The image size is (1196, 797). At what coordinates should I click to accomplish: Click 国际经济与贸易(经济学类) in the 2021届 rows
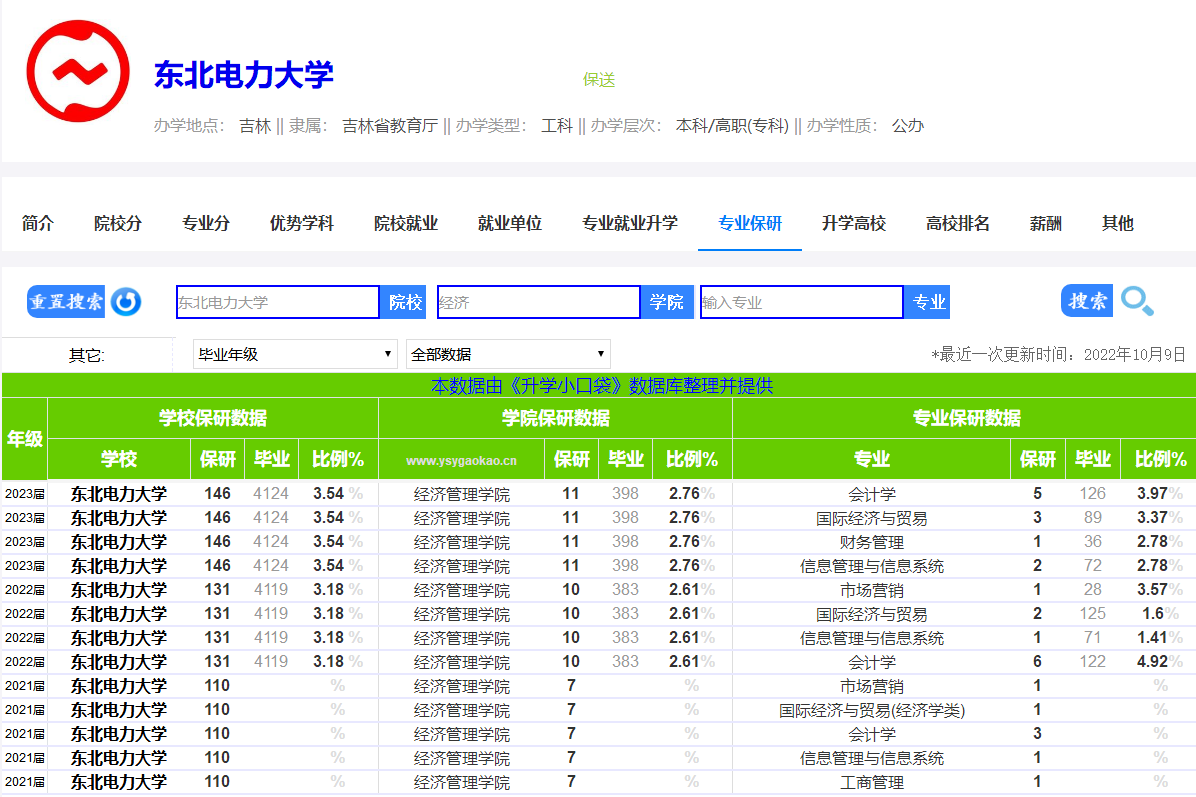(x=872, y=710)
